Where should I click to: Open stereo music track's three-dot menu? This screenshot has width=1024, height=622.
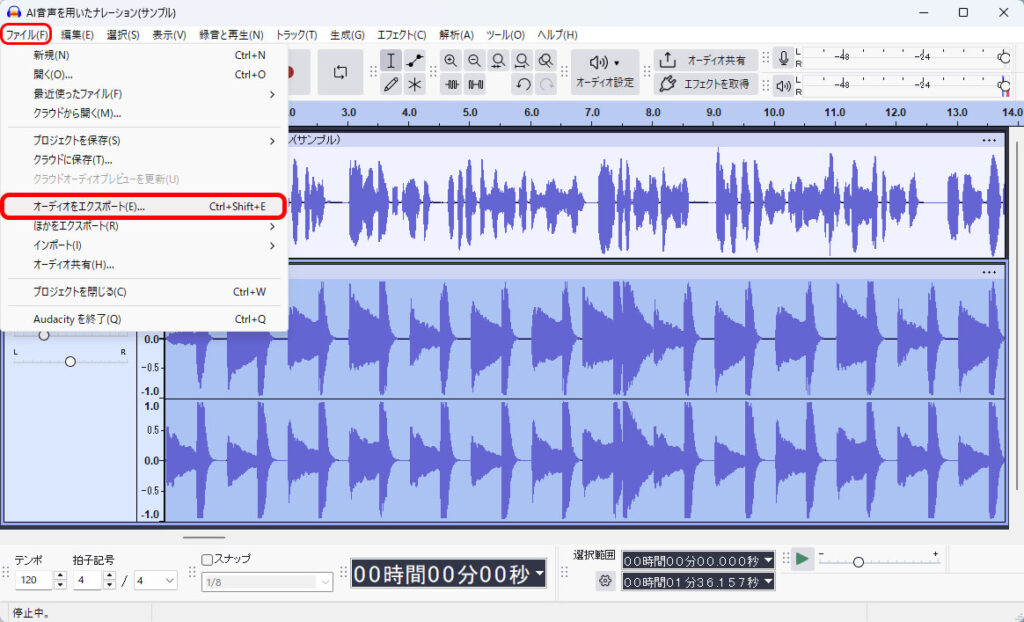[989, 272]
